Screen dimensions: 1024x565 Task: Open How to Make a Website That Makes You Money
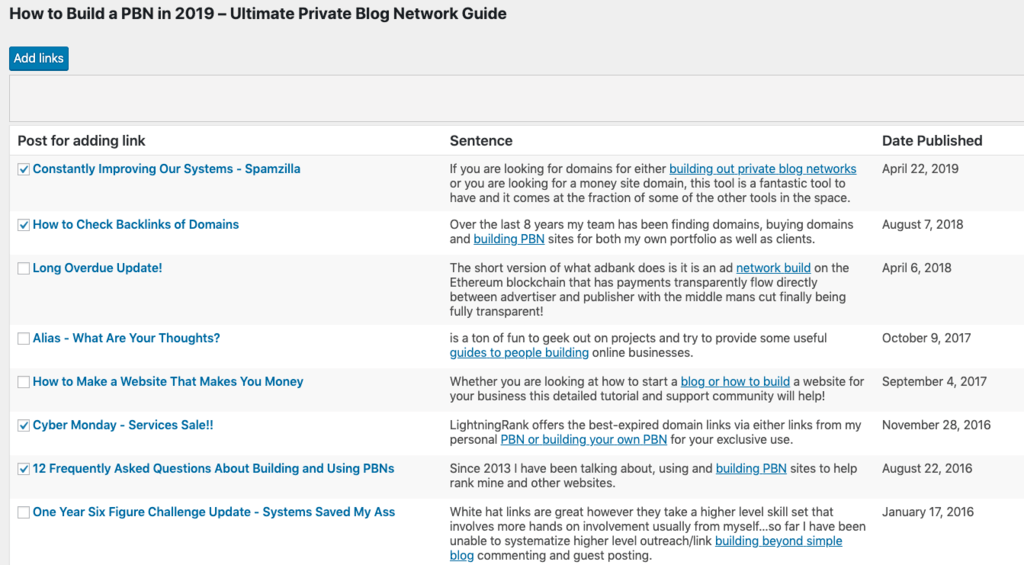(x=168, y=381)
